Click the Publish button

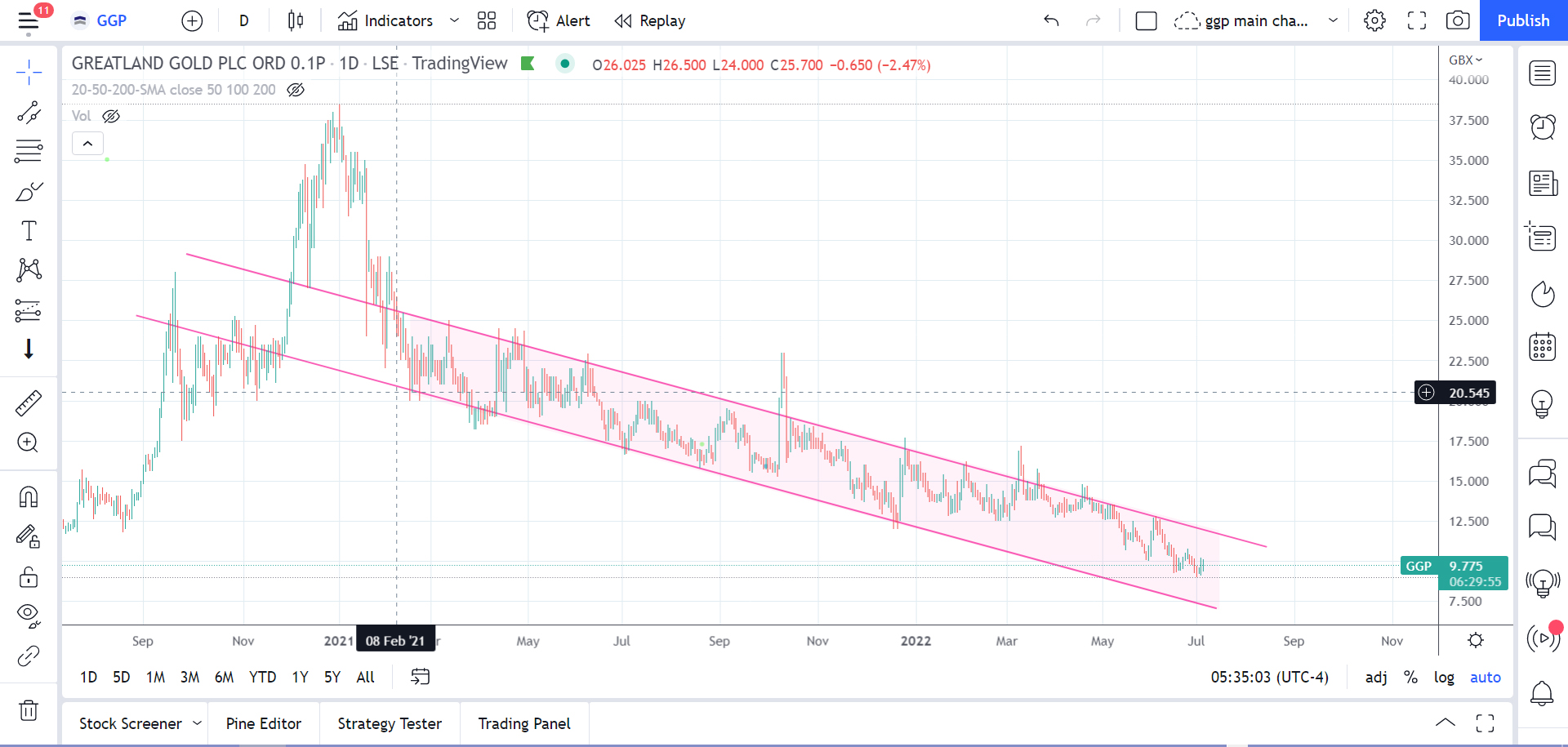point(1523,20)
